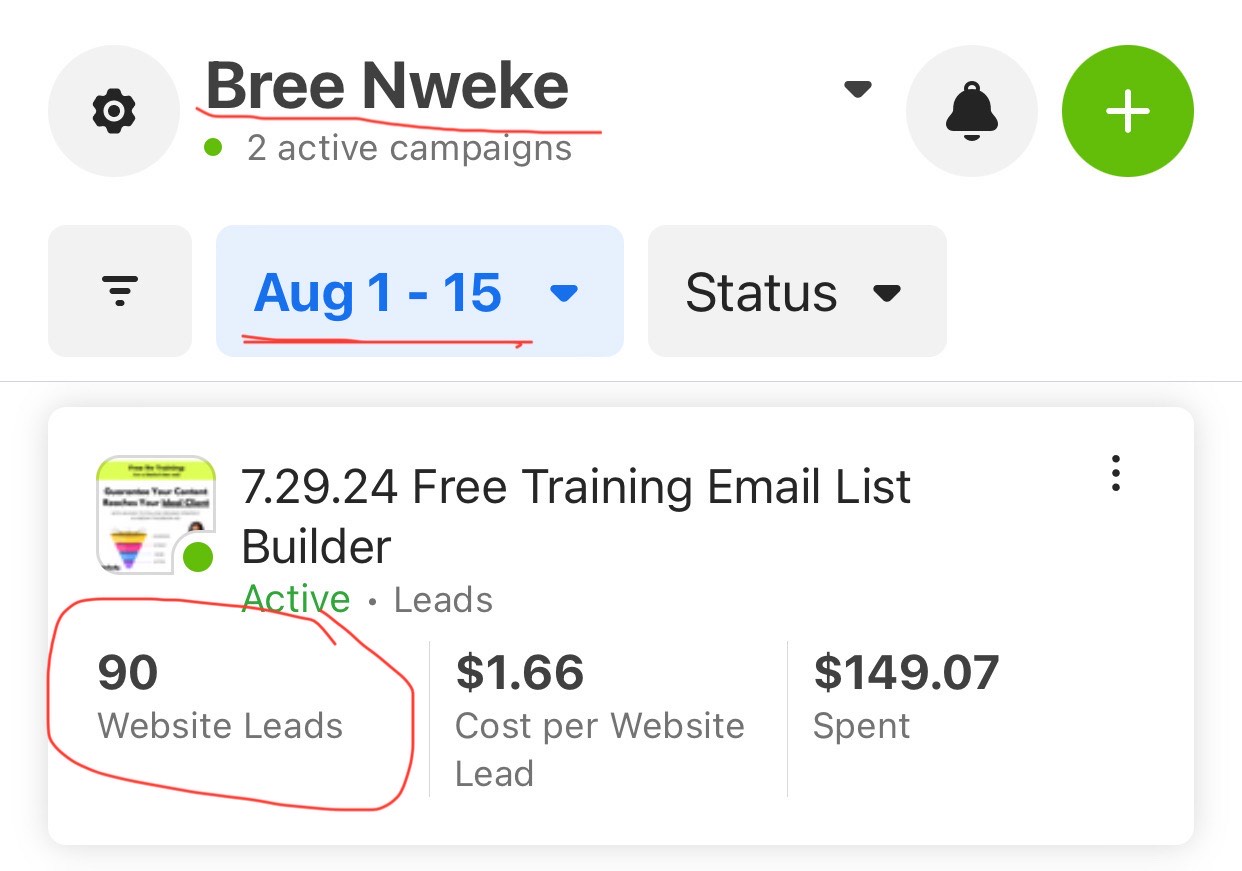Expand the account switcher arrow
This screenshot has width=1242, height=871.
[x=857, y=89]
